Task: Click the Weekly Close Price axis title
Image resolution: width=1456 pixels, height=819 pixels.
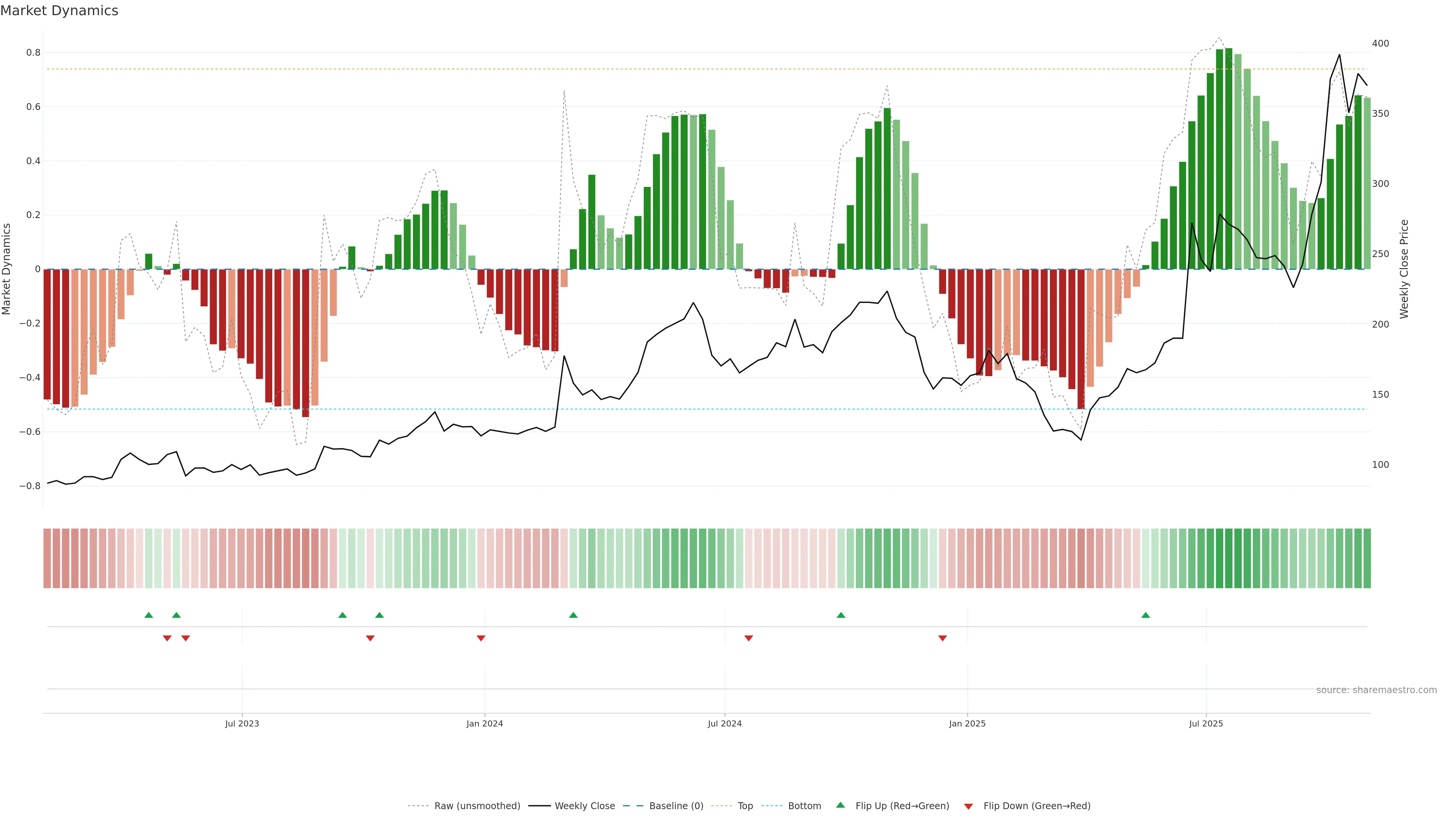Action: coord(1404,269)
